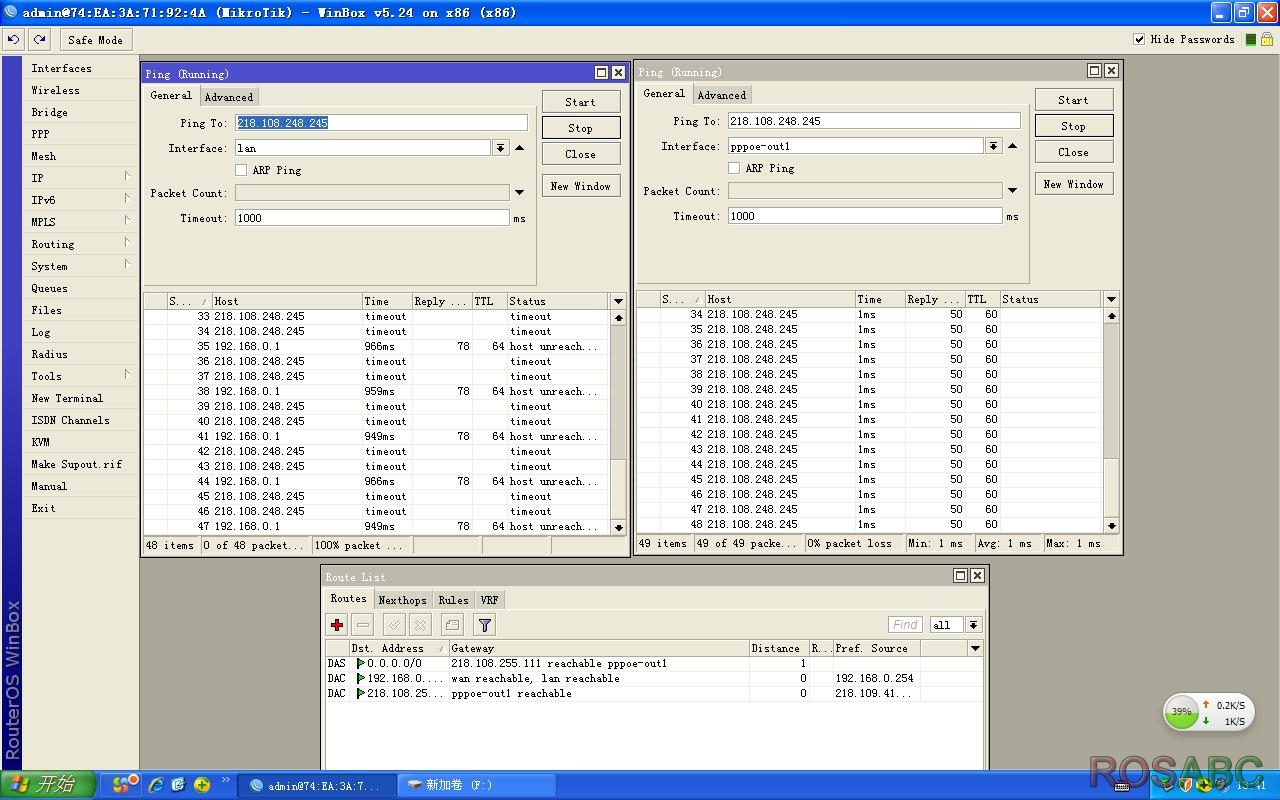Expand the Routing submenu
This screenshot has height=800, width=1280.
pyautogui.click(x=82, y=244)
